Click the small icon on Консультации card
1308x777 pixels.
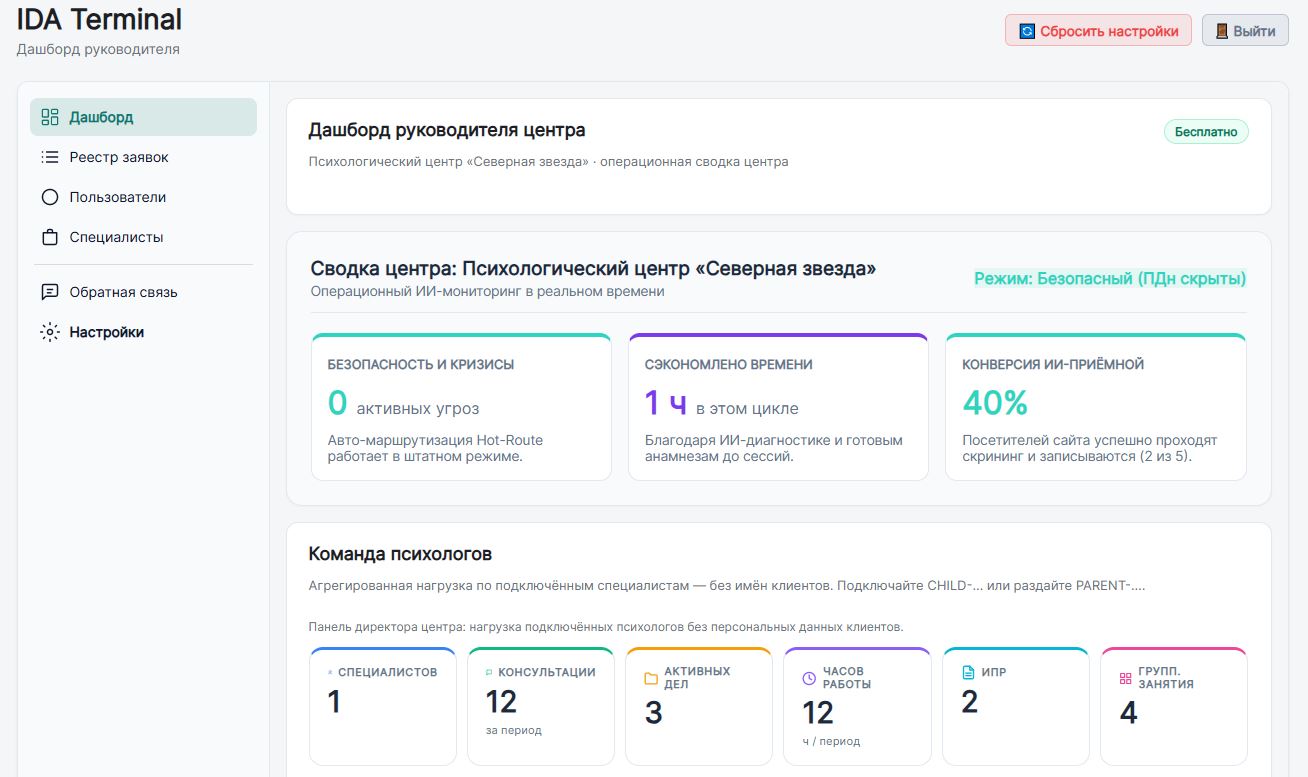click(x=489, y=672)
